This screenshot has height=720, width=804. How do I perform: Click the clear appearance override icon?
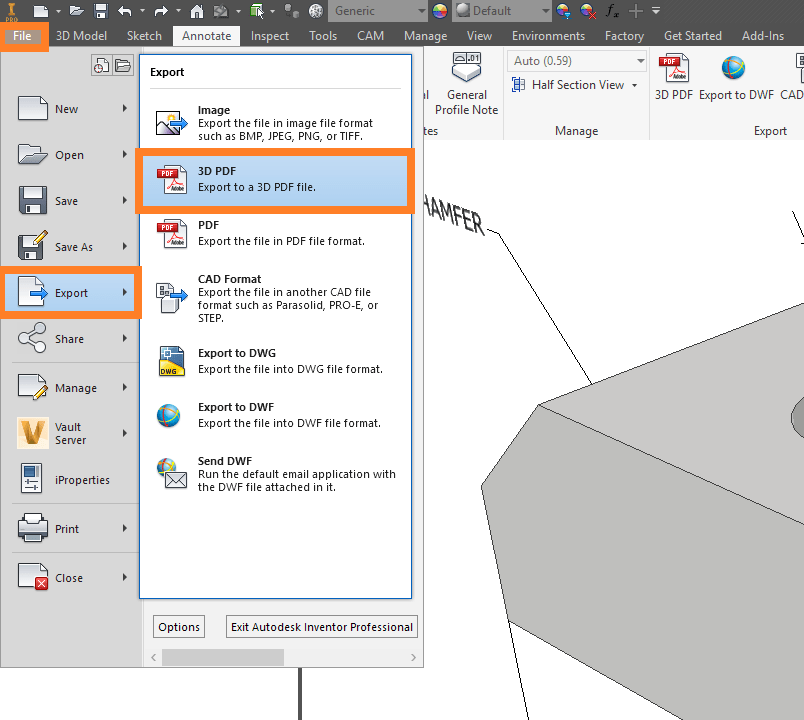click(x=588, y=11)
